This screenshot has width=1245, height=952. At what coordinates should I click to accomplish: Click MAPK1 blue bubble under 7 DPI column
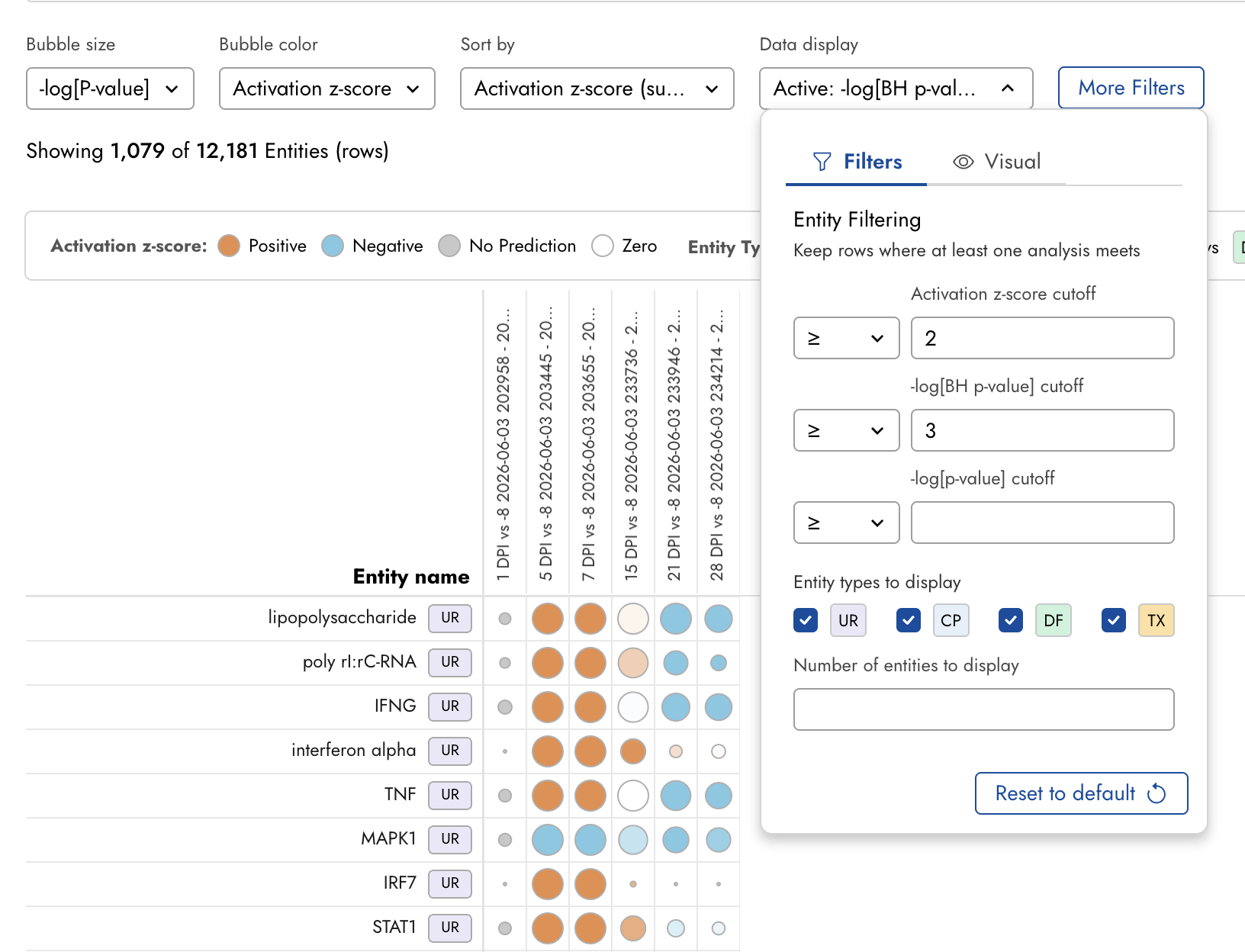pyautogui.click(x=590, y=840)
